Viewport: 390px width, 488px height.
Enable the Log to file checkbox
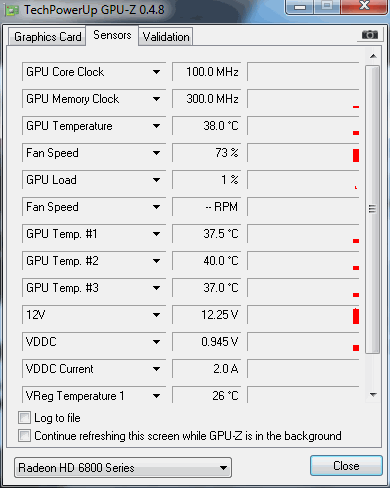tap(24, 417)
